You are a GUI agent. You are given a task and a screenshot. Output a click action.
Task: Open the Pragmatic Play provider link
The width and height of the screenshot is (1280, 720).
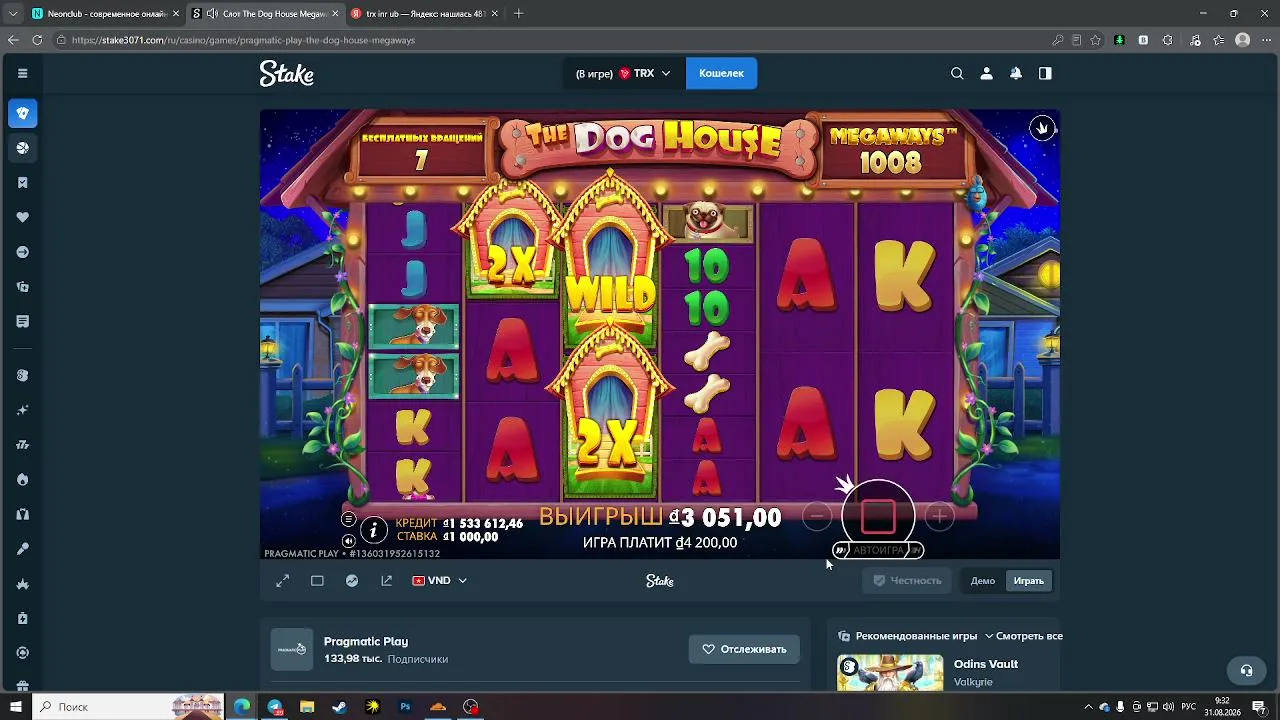(366, 641)
